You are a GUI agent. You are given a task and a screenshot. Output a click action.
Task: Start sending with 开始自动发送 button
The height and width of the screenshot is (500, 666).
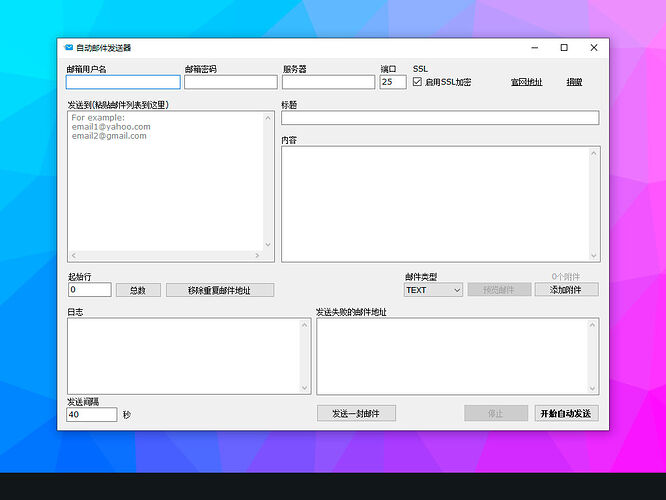click(x=566, y=413)
